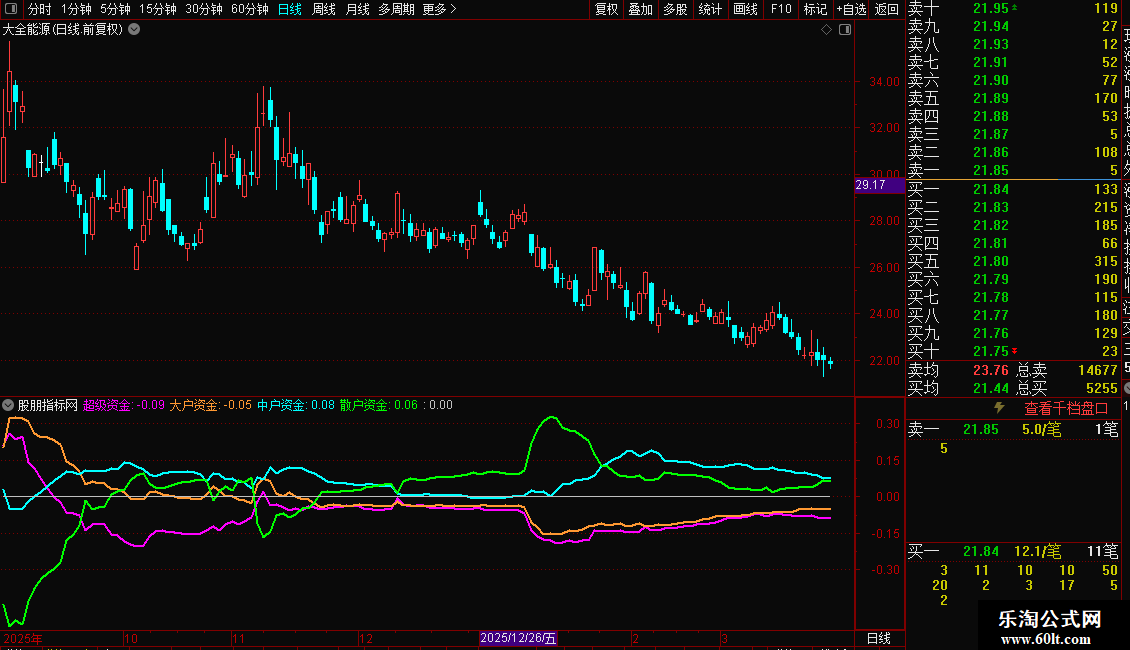Switch to 周线 weekly chart tab
Screen dimensions: 1130x650
pyautogui.click(x=324, y=10)
